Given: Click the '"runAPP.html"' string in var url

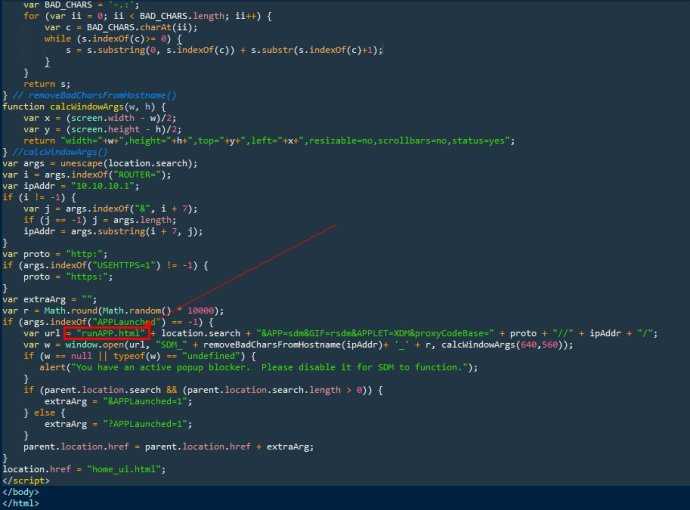Looking at the screenshot, I should 110,334.
